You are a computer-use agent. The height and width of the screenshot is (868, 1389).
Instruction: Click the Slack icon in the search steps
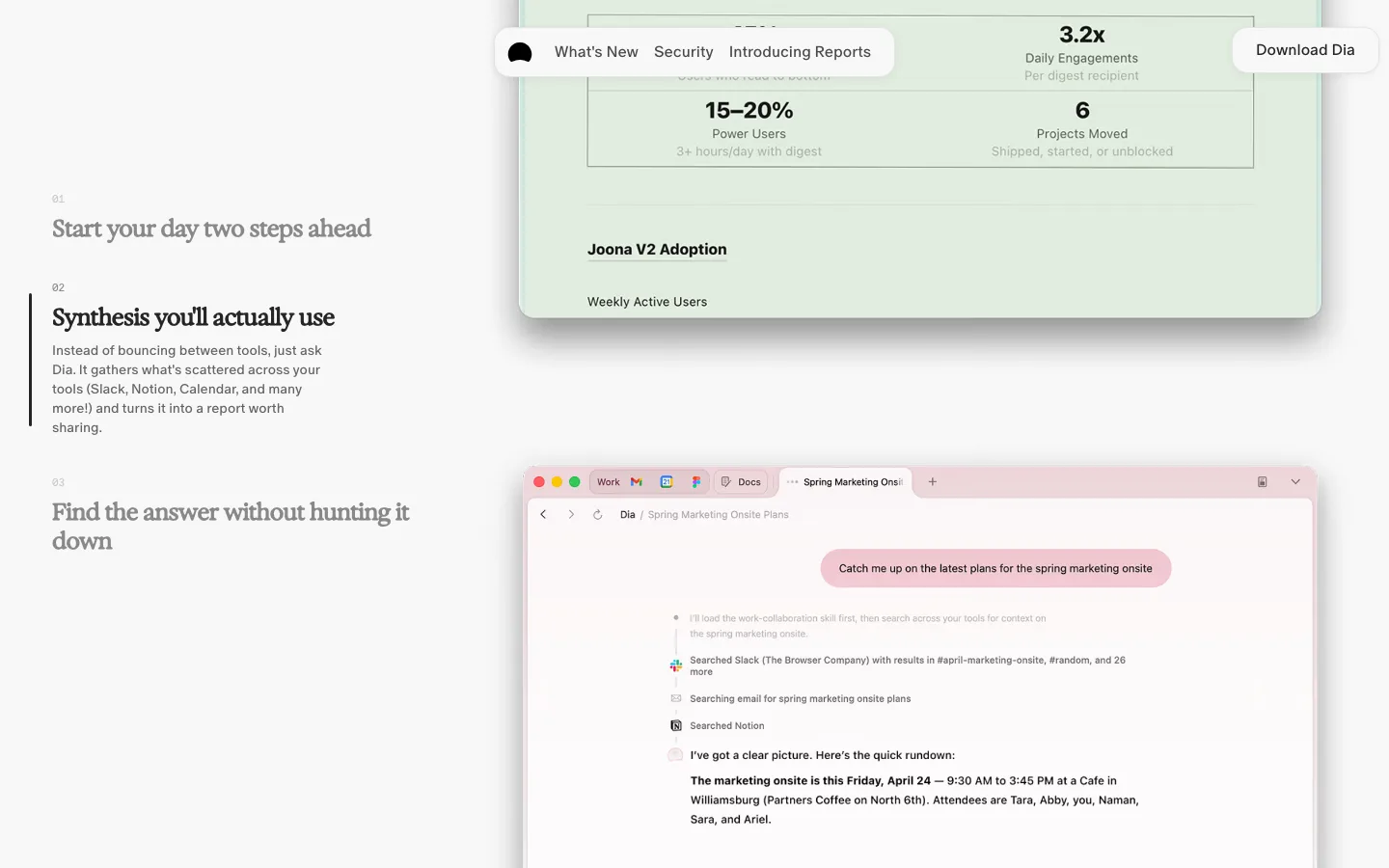pyautogui.click(x=676, y=665)
